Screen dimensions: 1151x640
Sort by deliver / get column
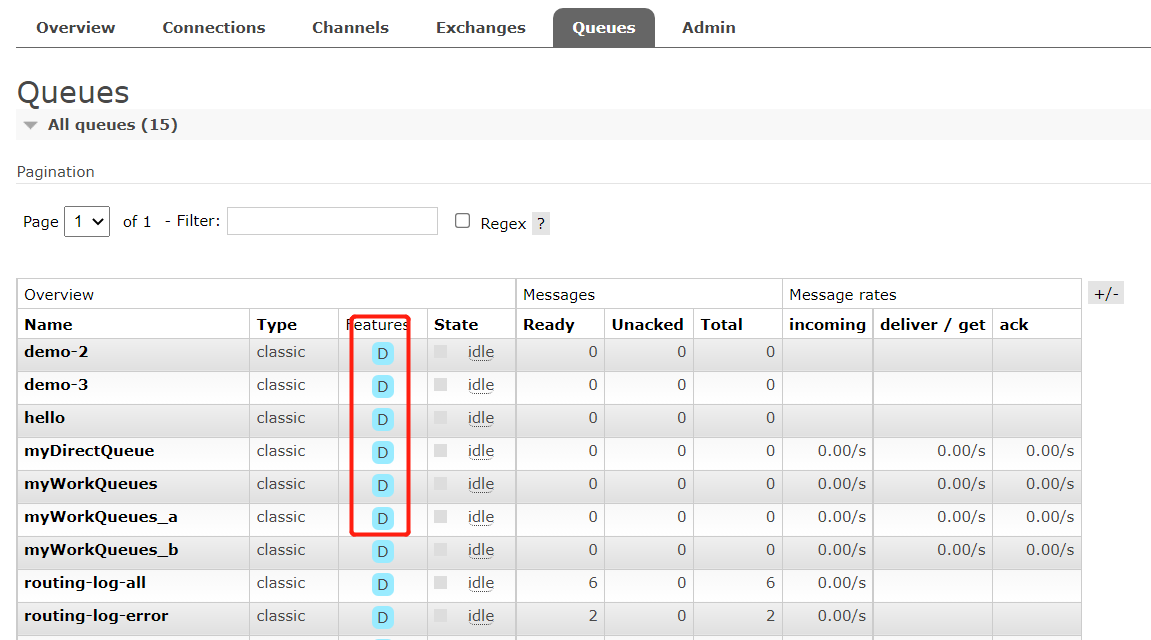click(932, 324)
